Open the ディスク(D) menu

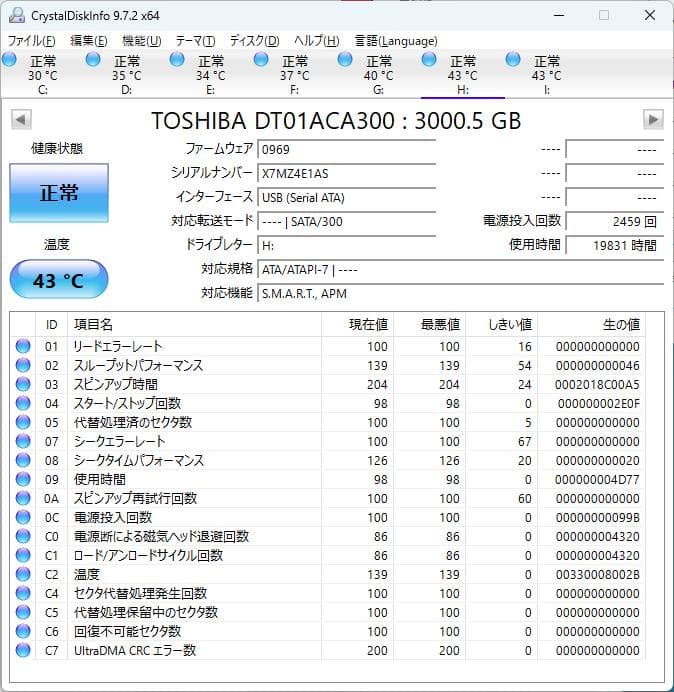tap(255, 41)
